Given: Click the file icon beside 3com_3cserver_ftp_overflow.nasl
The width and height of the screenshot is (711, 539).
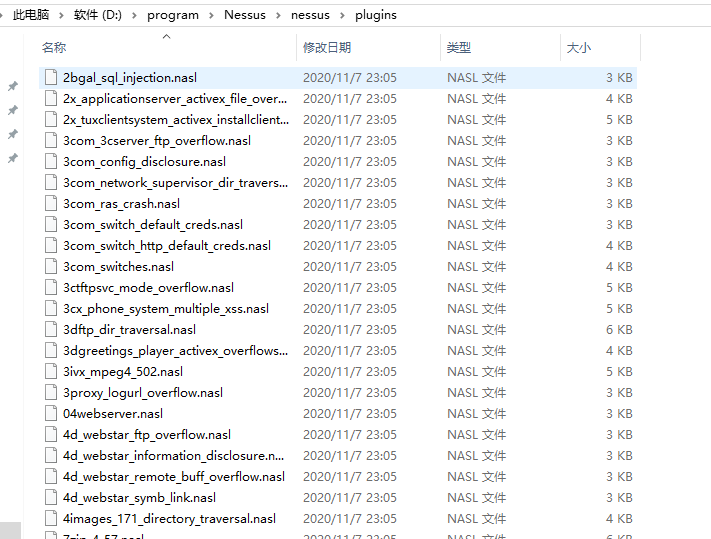Looking at the screenshot, I should click(51, 141).
